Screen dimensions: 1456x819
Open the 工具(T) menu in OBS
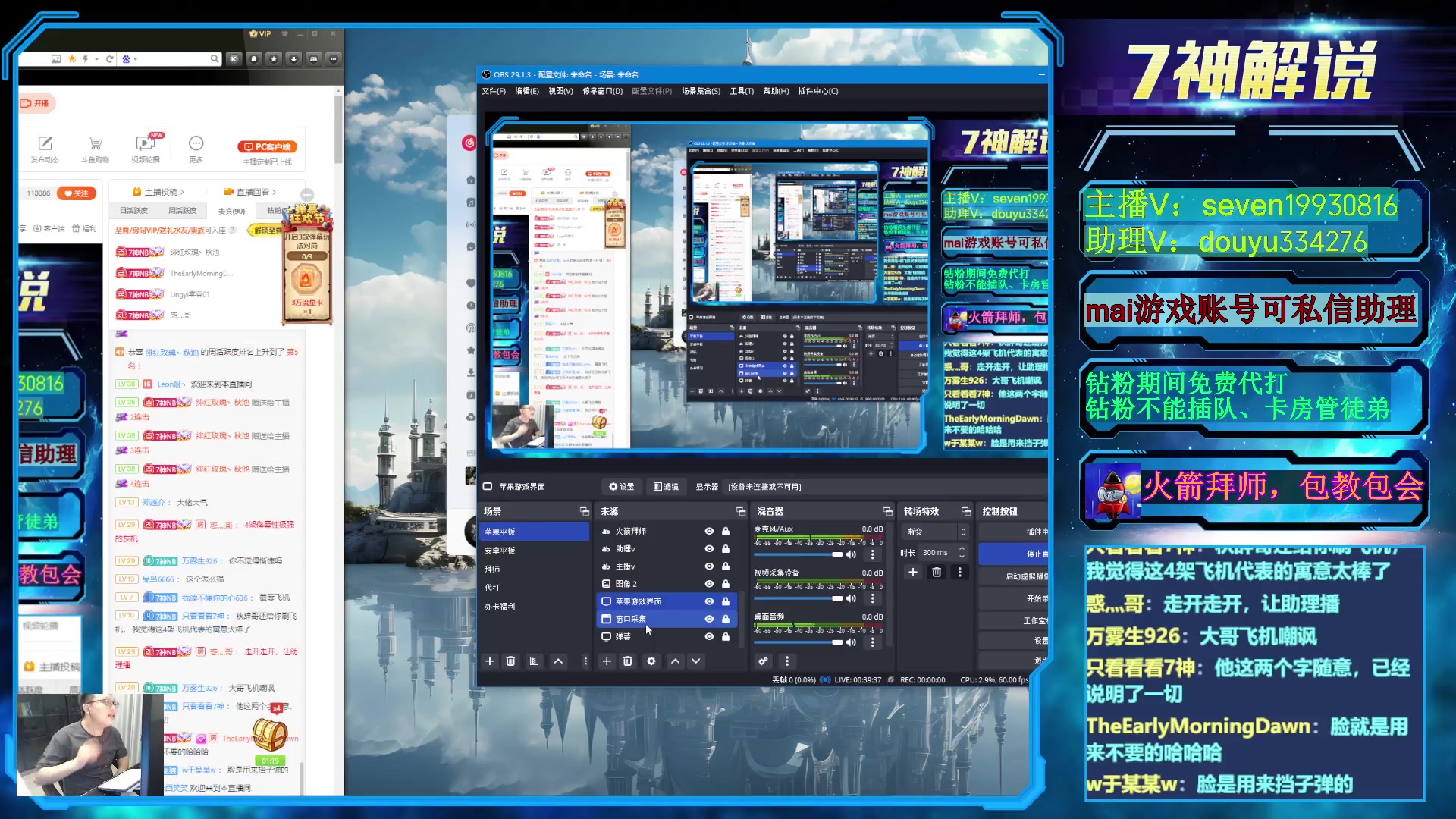[x=742, y=91]
